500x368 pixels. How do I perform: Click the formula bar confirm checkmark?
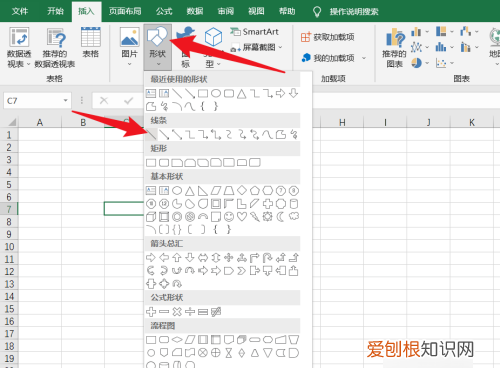point(128,100)
